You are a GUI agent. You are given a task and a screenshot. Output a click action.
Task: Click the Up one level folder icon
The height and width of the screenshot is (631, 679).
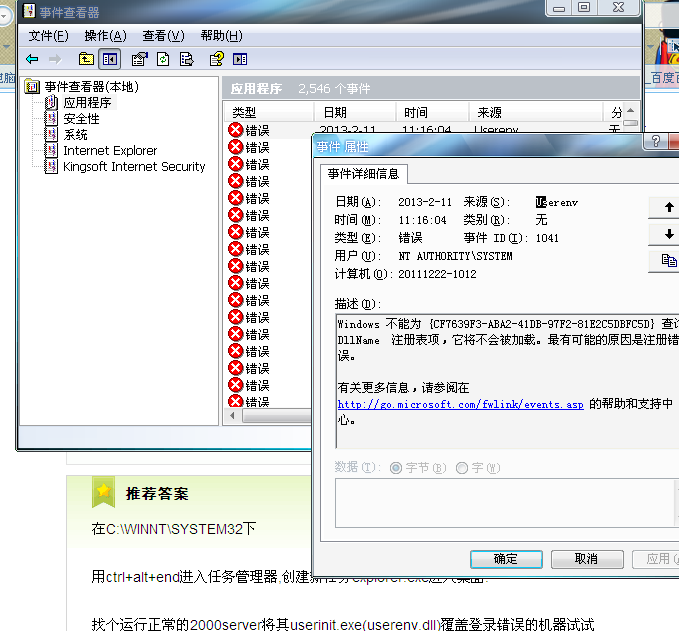click(x=86, y=59)
